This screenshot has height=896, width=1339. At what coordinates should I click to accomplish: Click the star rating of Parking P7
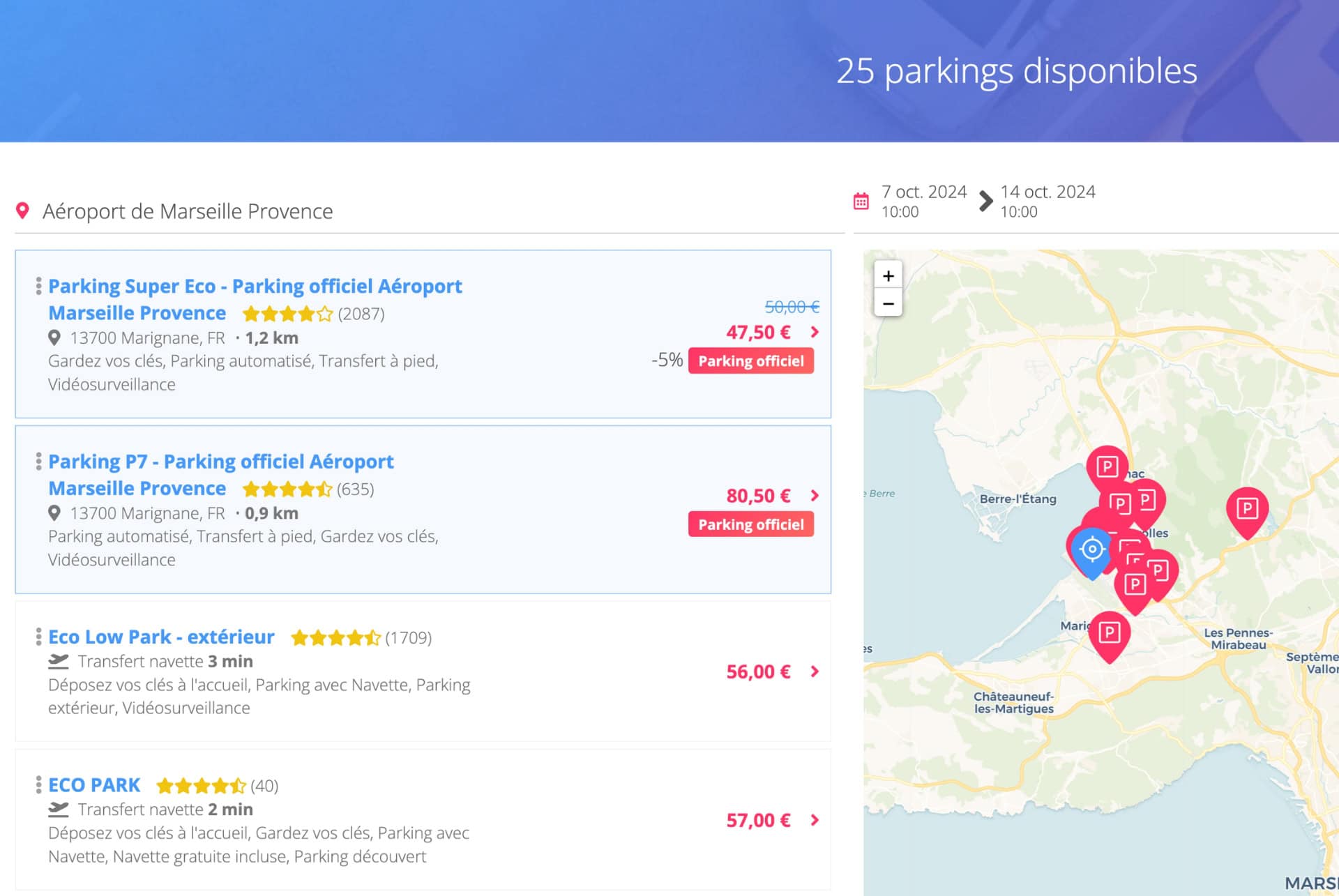287,489
